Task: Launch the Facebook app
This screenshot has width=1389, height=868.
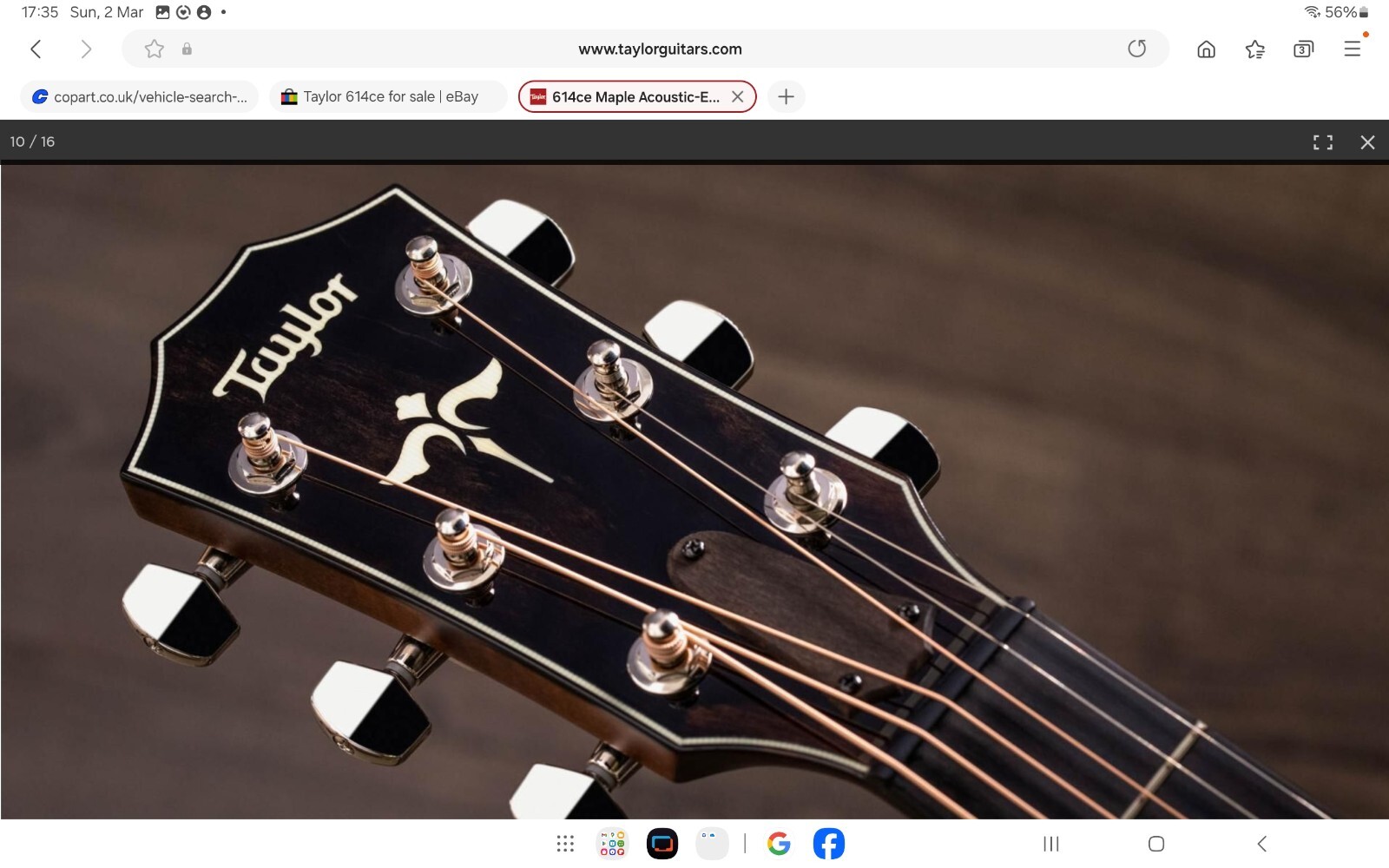Action: pyautogui.click(x=829, y=844)
